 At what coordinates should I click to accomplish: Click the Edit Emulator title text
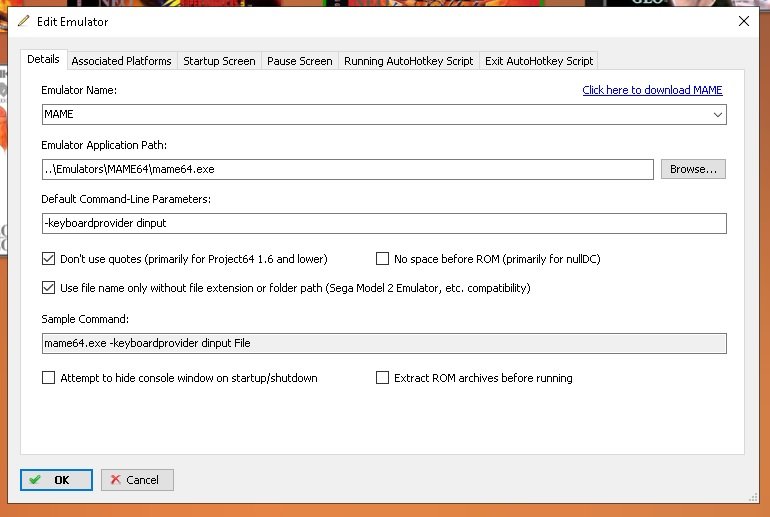pyautogui.click(x=72, y=22)
